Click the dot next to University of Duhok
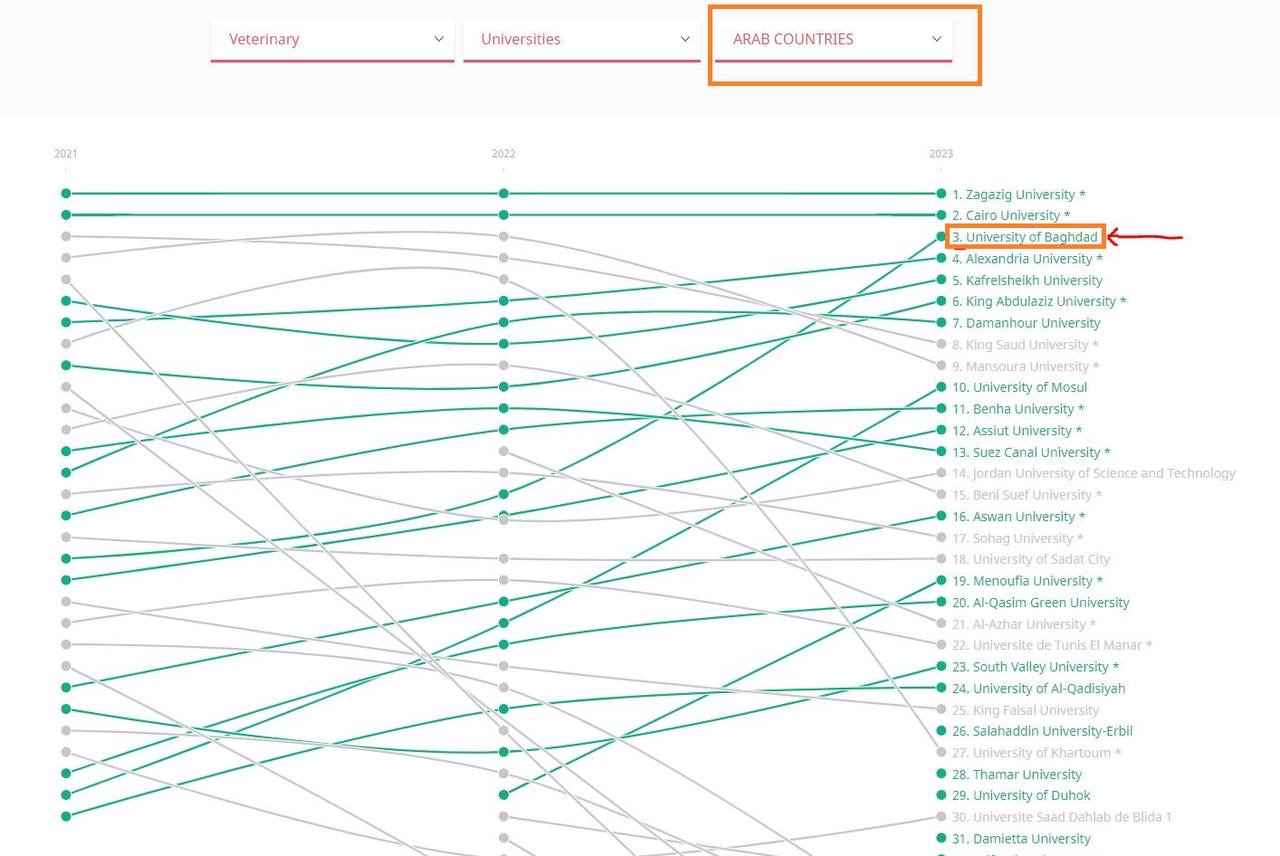This screenshot has width=1280, height=856. click(x=941, y=795)
